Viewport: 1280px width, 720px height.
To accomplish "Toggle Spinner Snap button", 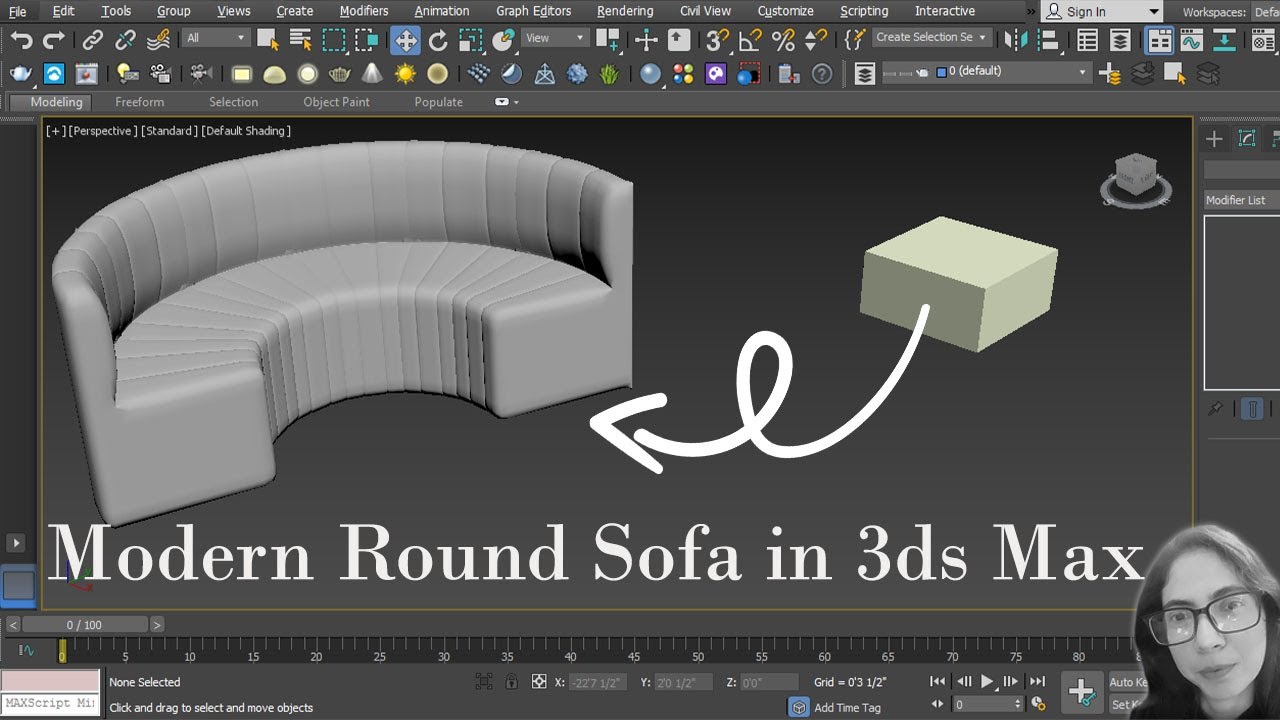I will pyautogui.click(x=816, y=40).
